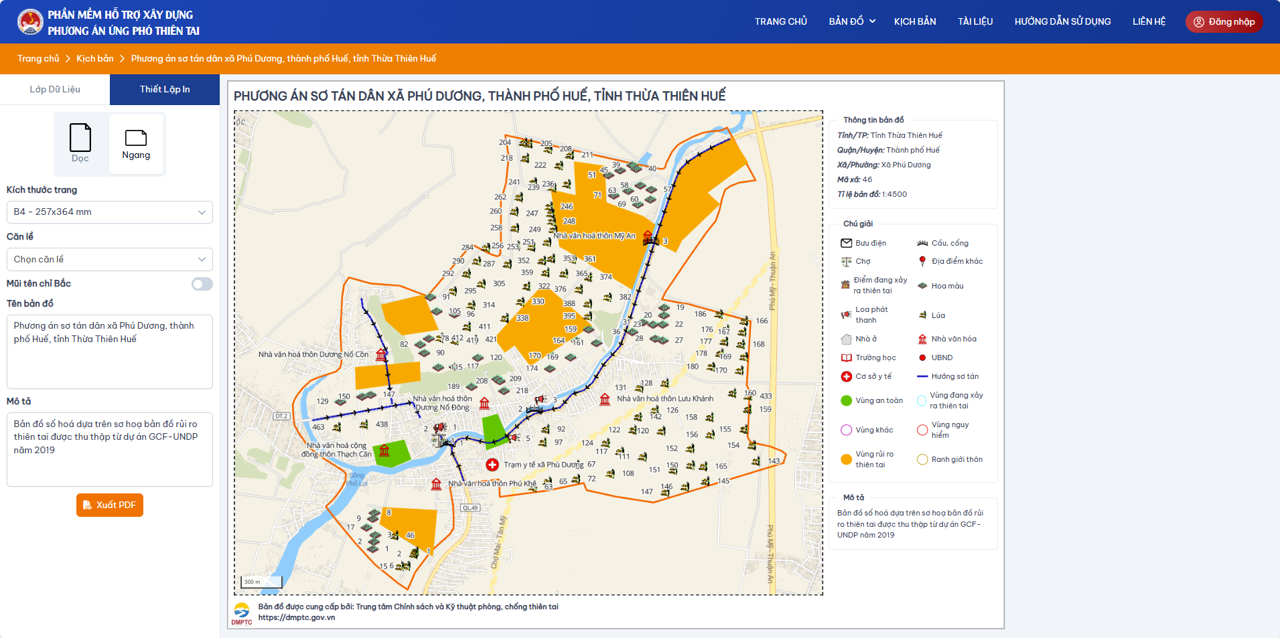Image resolution: width=1280 pixels, height=638 pixels.
Task: Expand the BẢN ĐỒ menu
Action: (x=851, y=21)
